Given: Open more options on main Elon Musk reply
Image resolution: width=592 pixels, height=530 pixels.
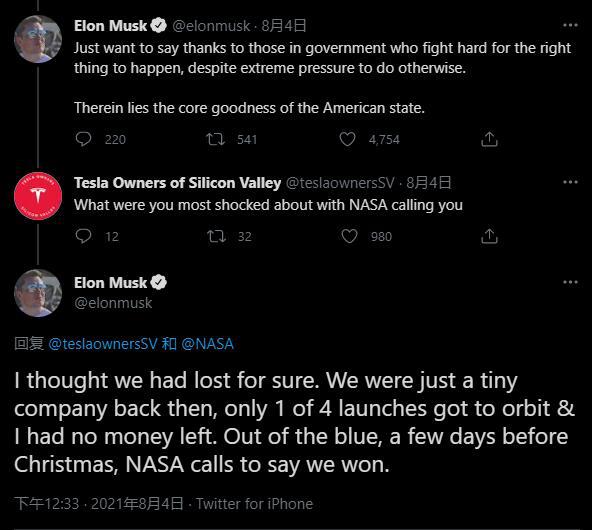Looking at the screenshot, I should point(570,282).
